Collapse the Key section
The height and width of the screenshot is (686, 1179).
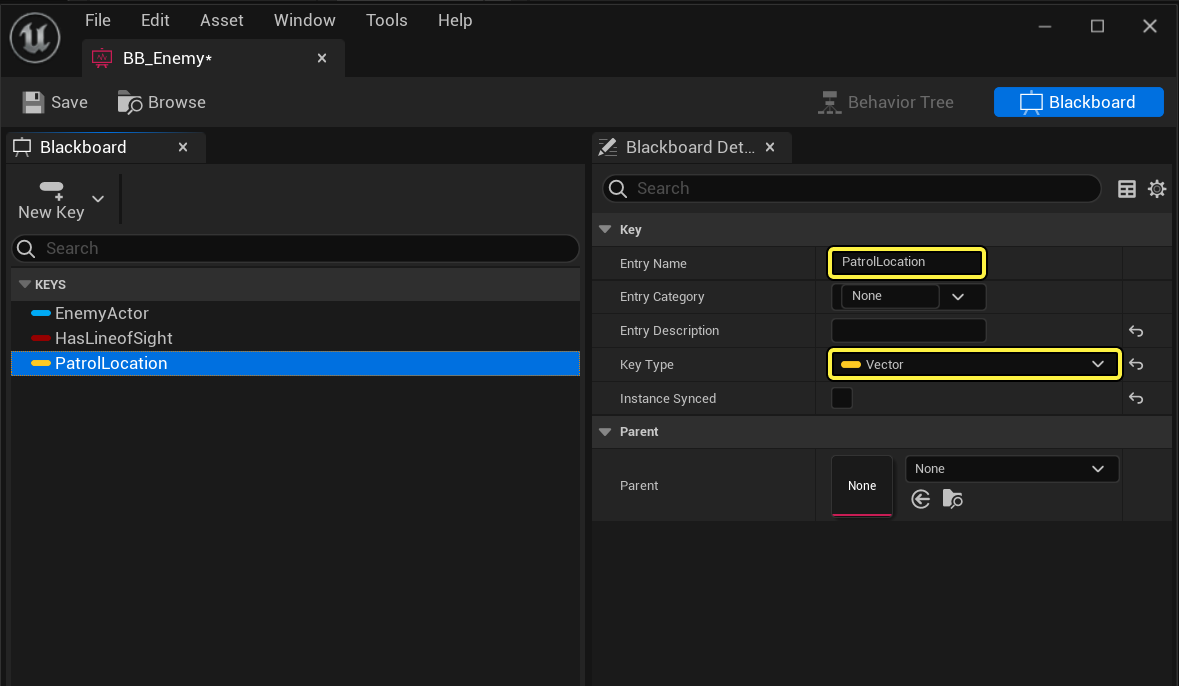(605, 230)
